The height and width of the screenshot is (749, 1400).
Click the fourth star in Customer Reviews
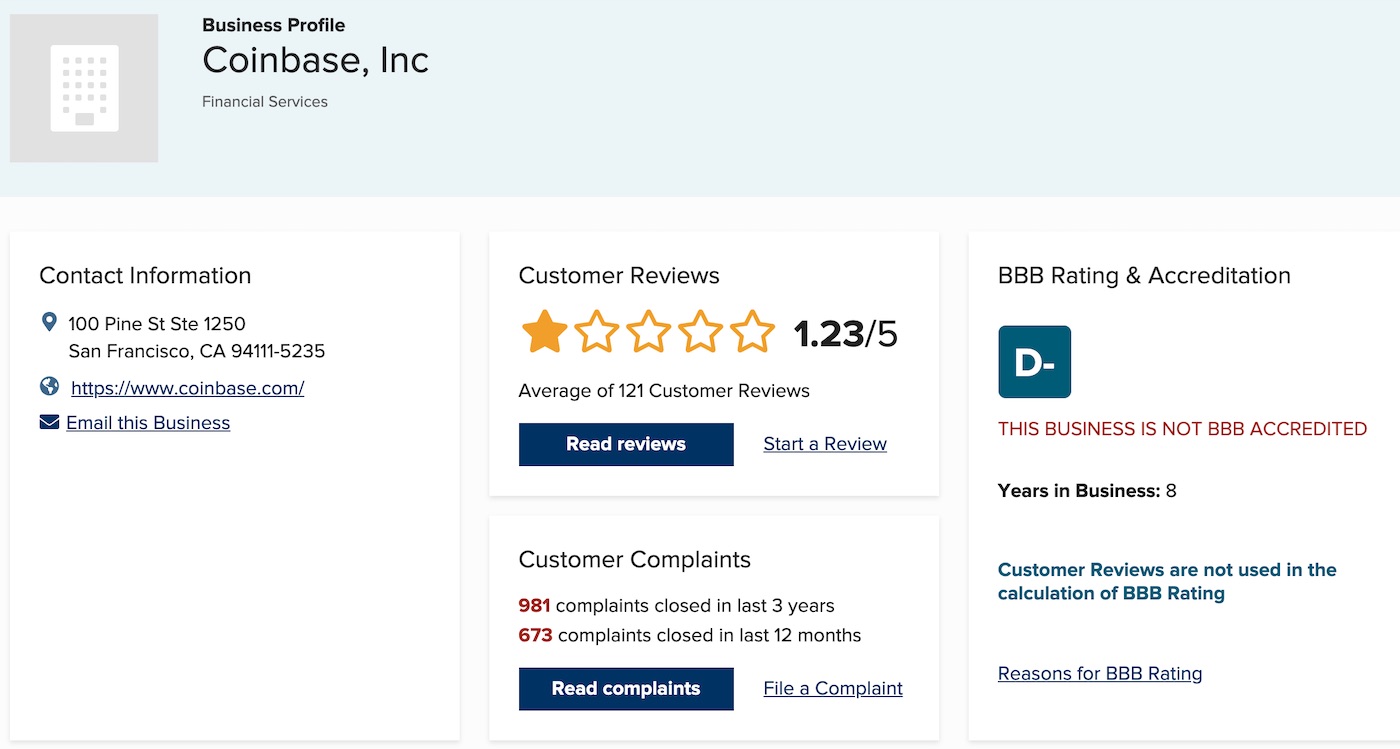click(700, 332)
